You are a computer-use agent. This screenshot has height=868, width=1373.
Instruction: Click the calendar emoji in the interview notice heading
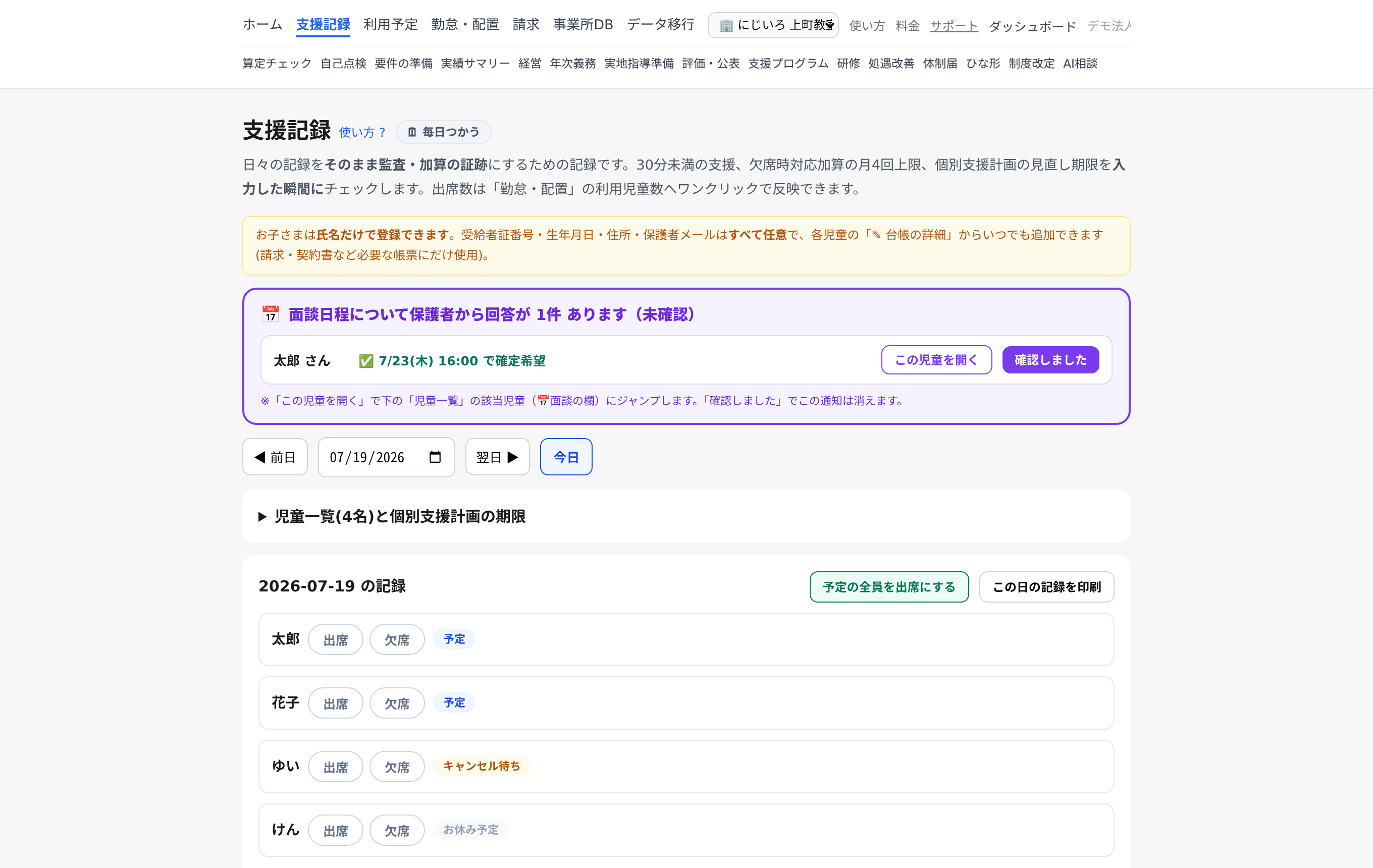270,314
